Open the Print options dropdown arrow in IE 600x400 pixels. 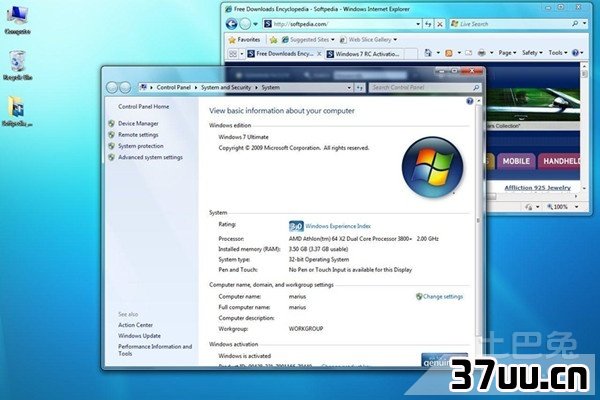click(x=491, y=53)
